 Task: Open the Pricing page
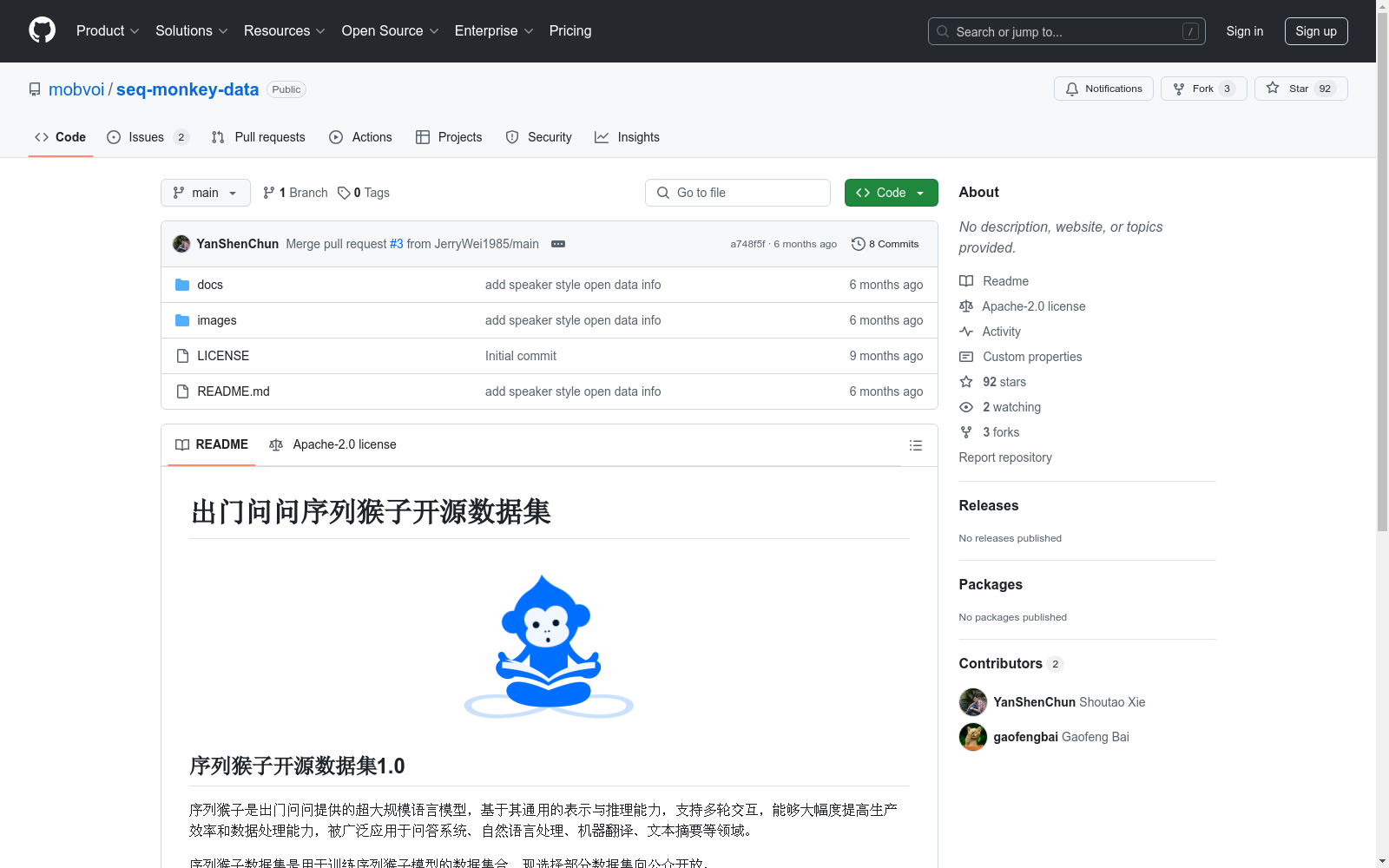570,30
